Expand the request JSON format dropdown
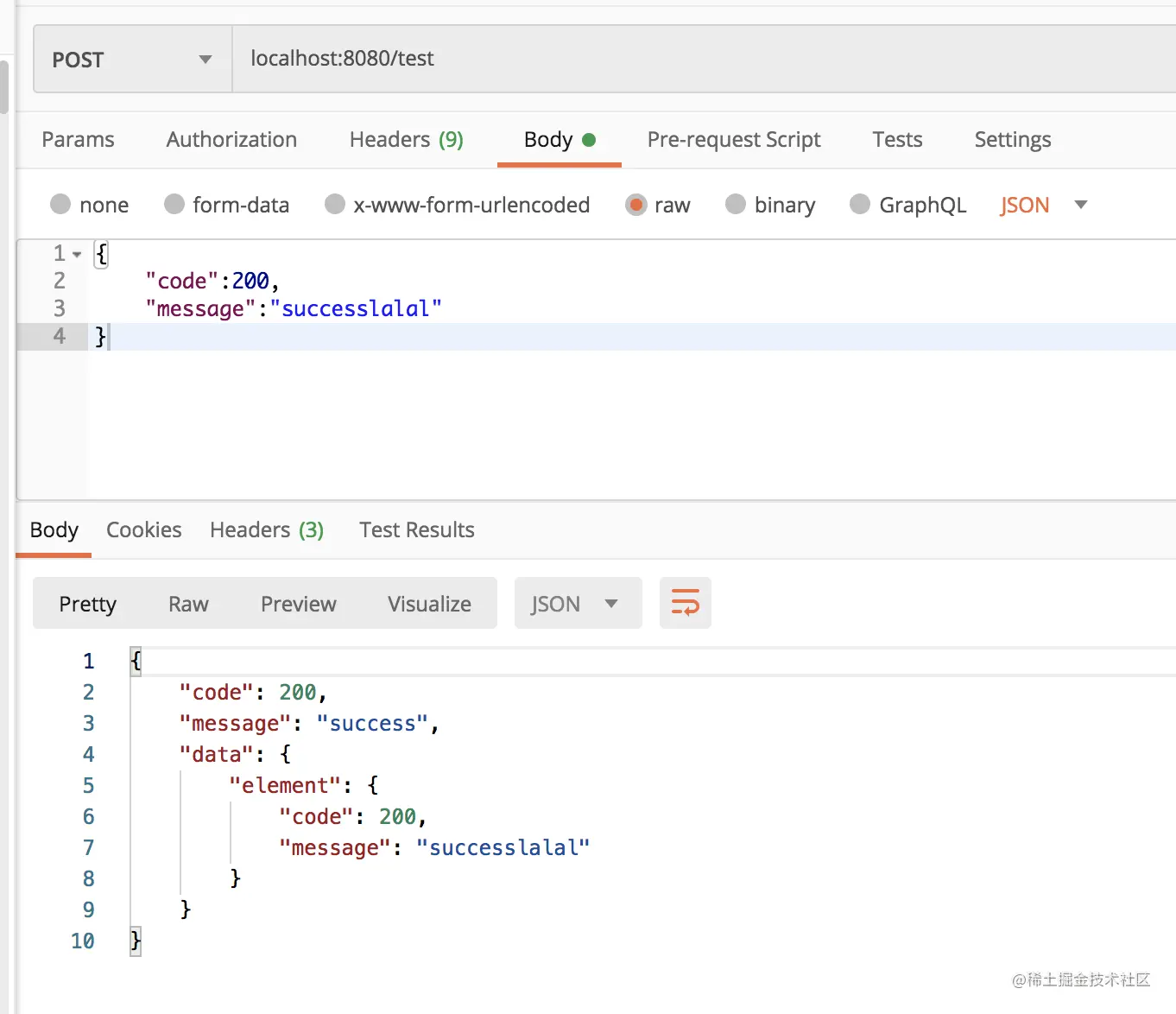The height and width of the screenshot is (1014, 1176). [1080, 205]
